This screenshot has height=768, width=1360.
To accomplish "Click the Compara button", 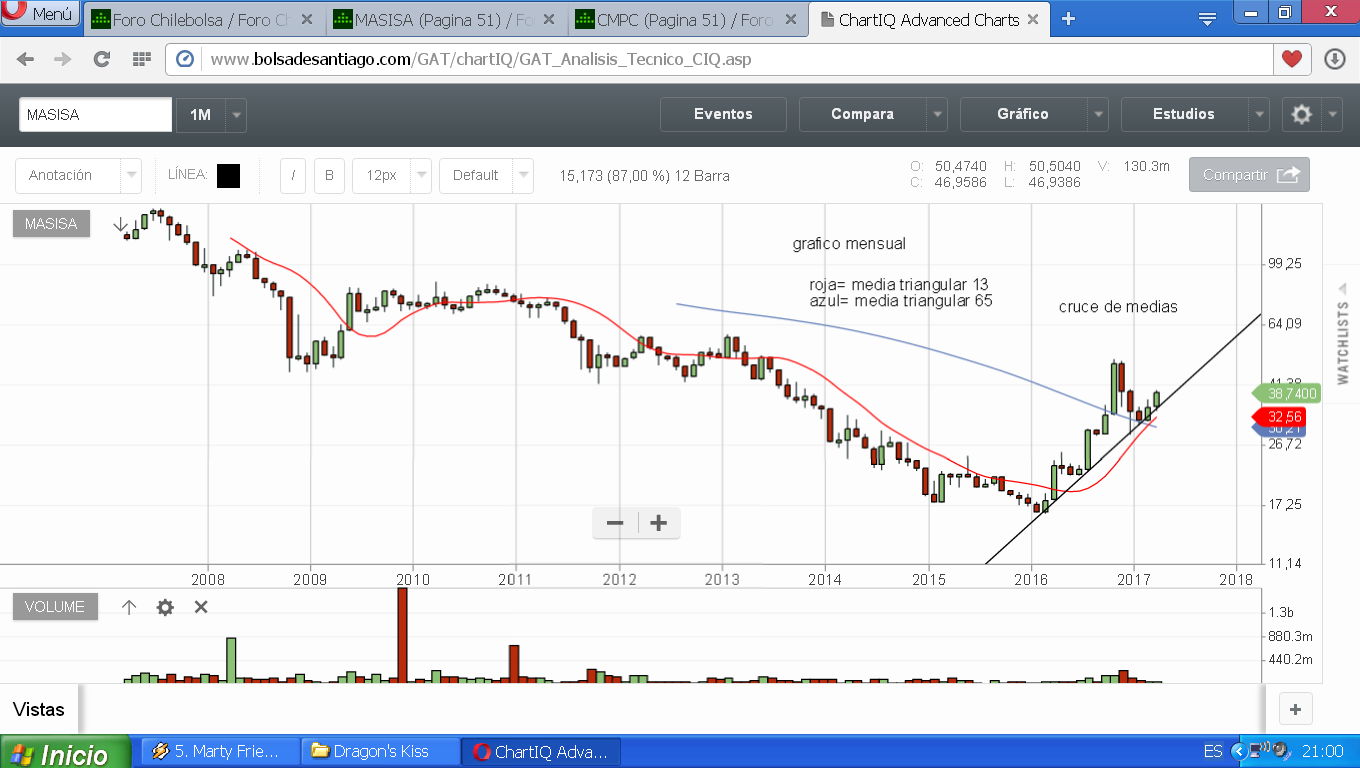I will pos(862,114).
